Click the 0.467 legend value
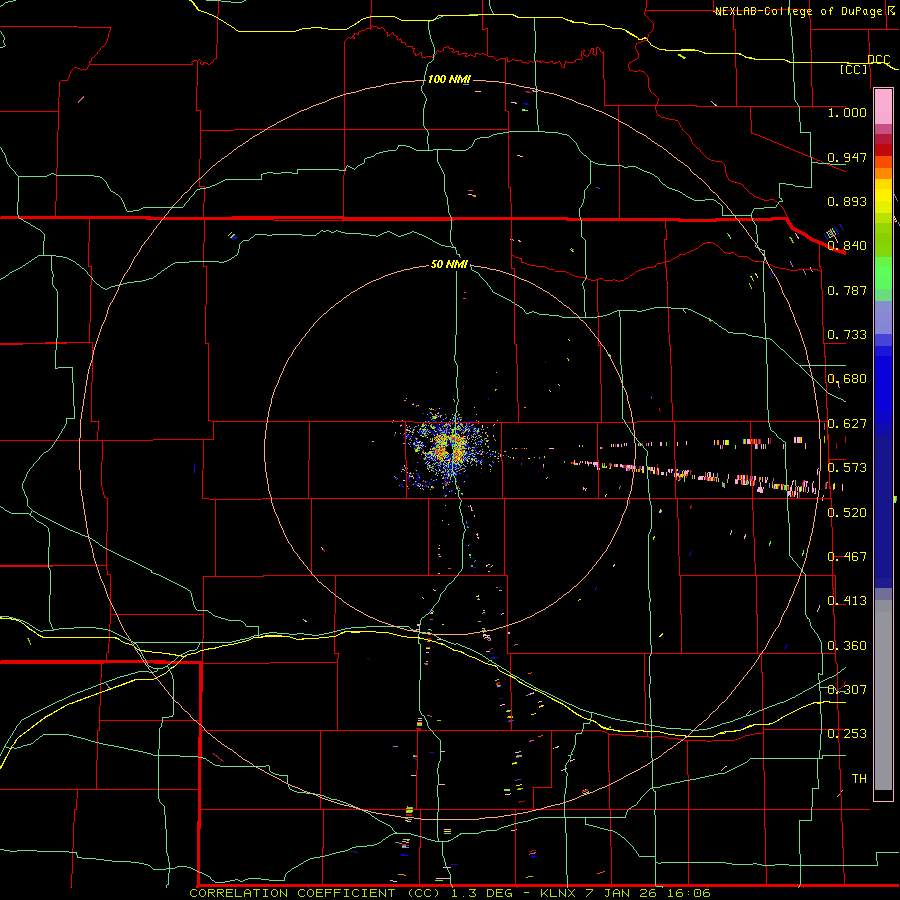The width and height of the screenshot is (900, 900). tap(847, 557)
